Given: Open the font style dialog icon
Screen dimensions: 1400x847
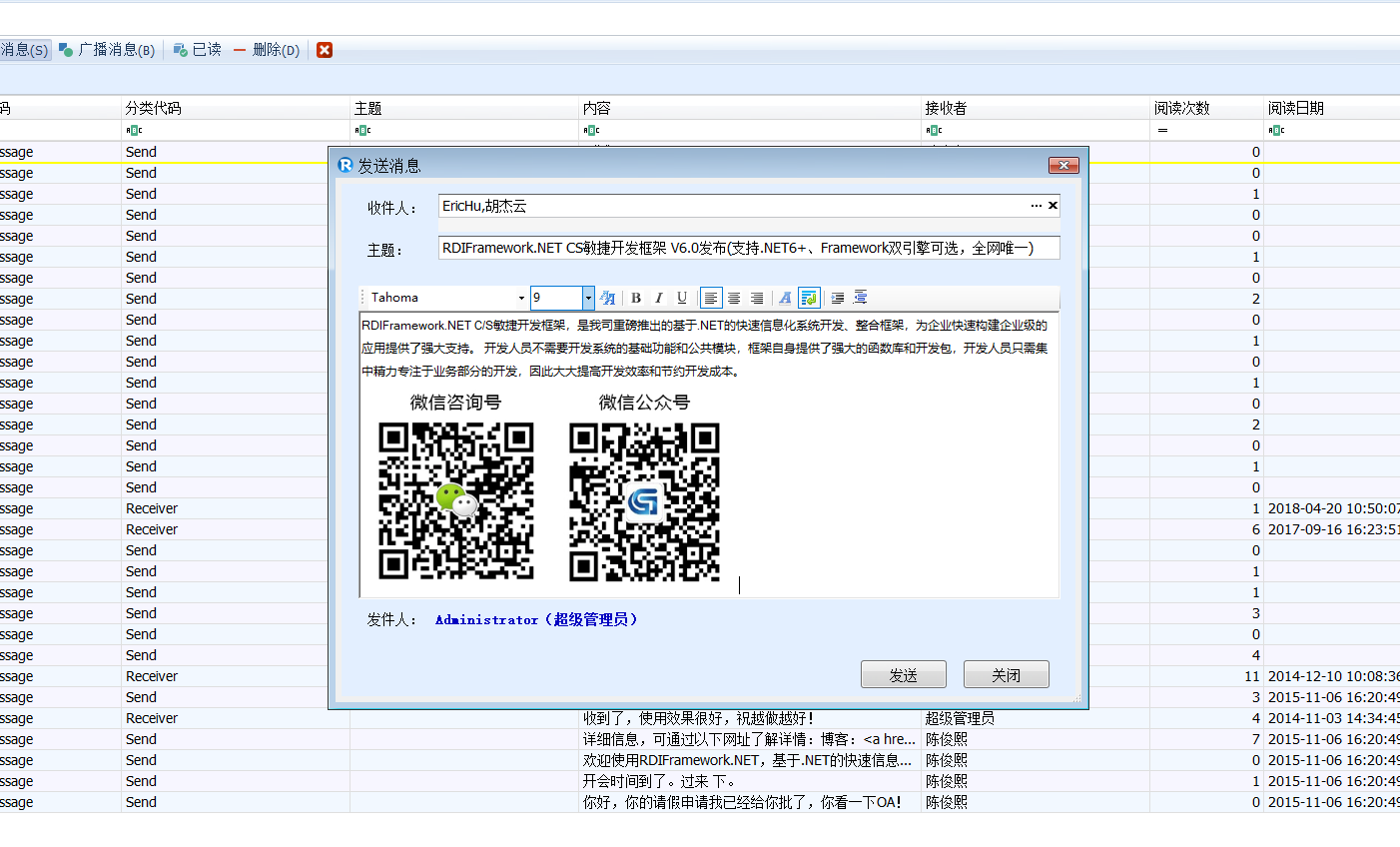Looking at the screenshot, I should click(x=607, y=298).
